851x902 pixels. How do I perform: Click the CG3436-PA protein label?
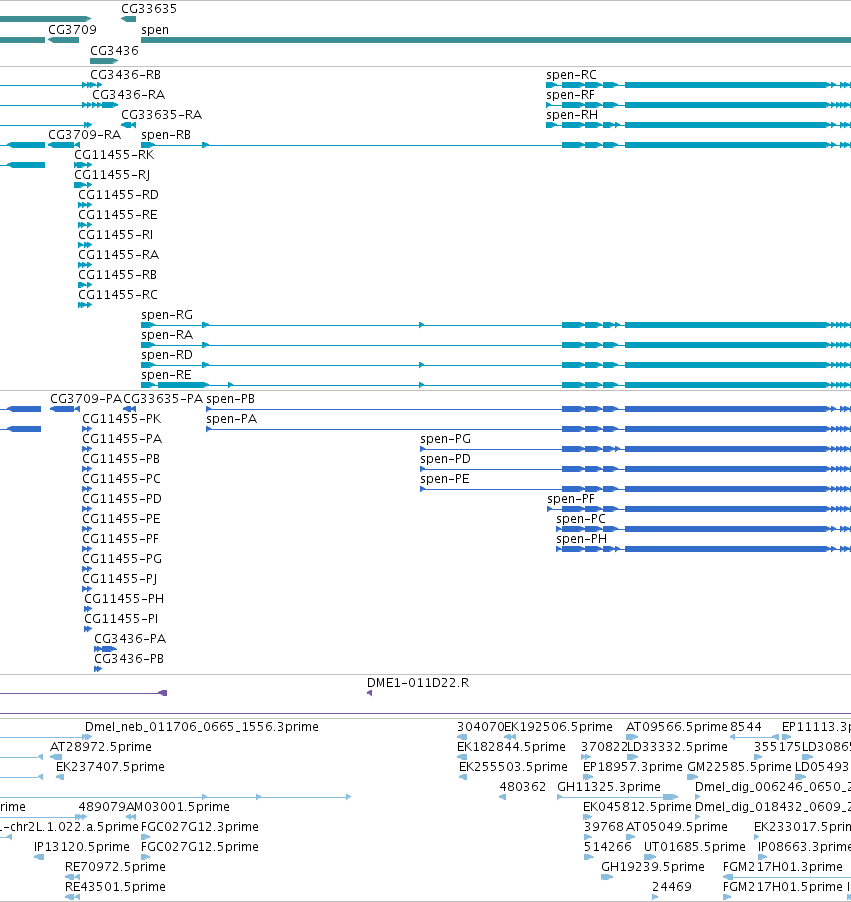(x=130, y=639)
